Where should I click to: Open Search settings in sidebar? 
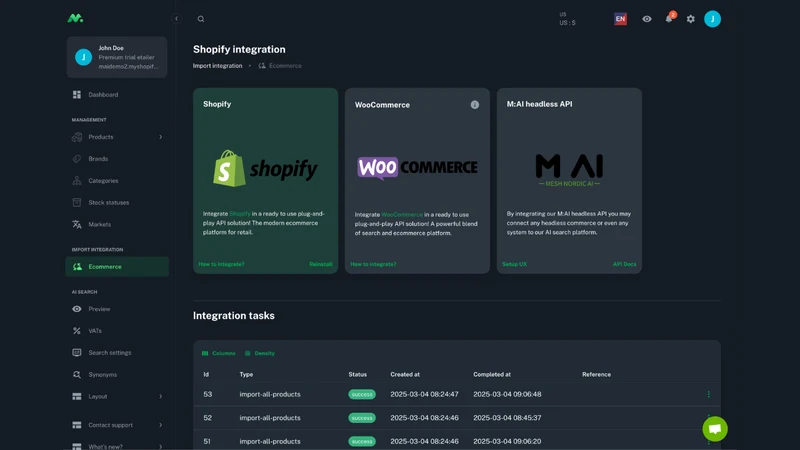coord(117,353)
